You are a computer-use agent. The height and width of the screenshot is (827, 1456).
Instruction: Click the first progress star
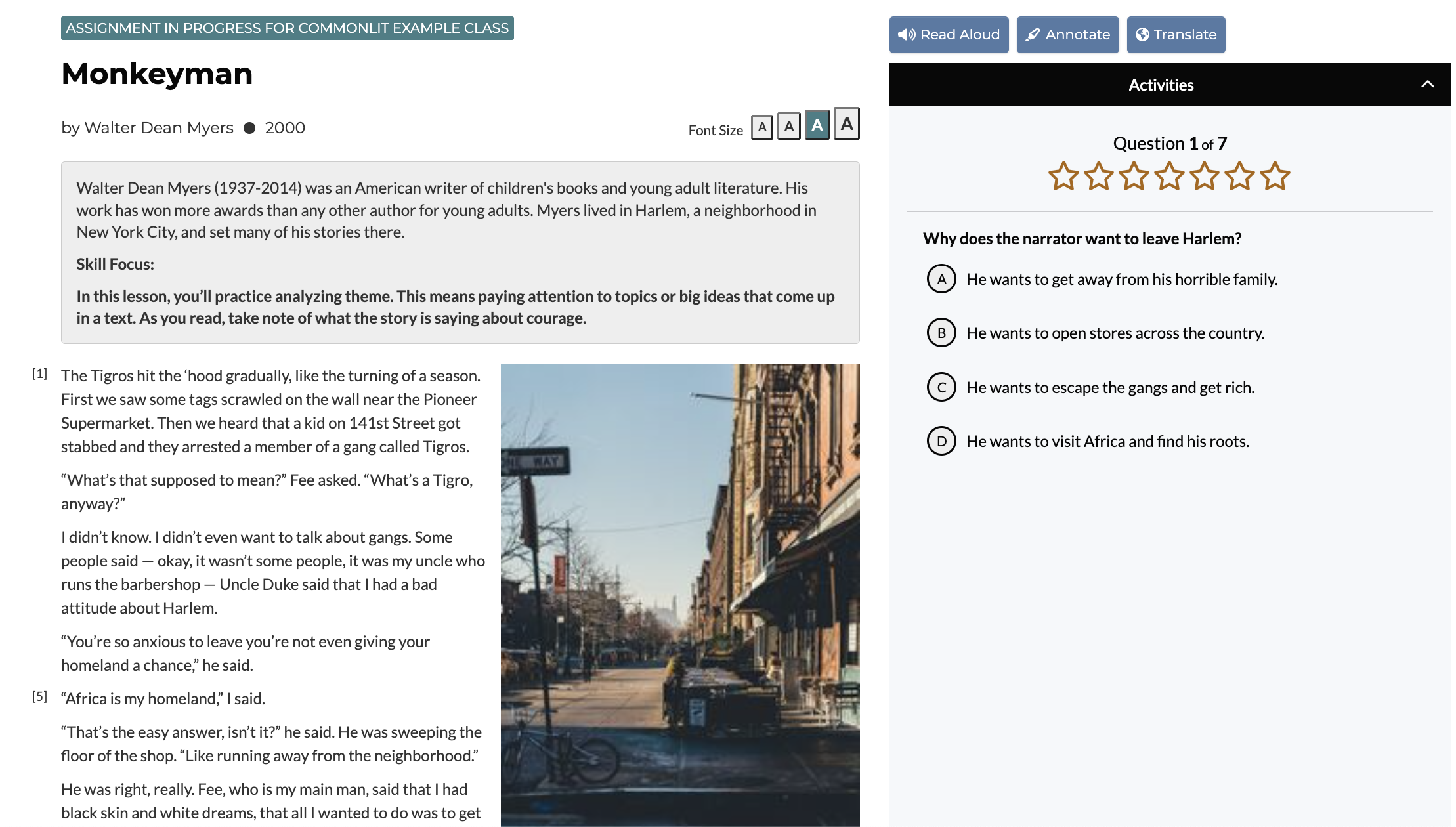point(1063,176)
